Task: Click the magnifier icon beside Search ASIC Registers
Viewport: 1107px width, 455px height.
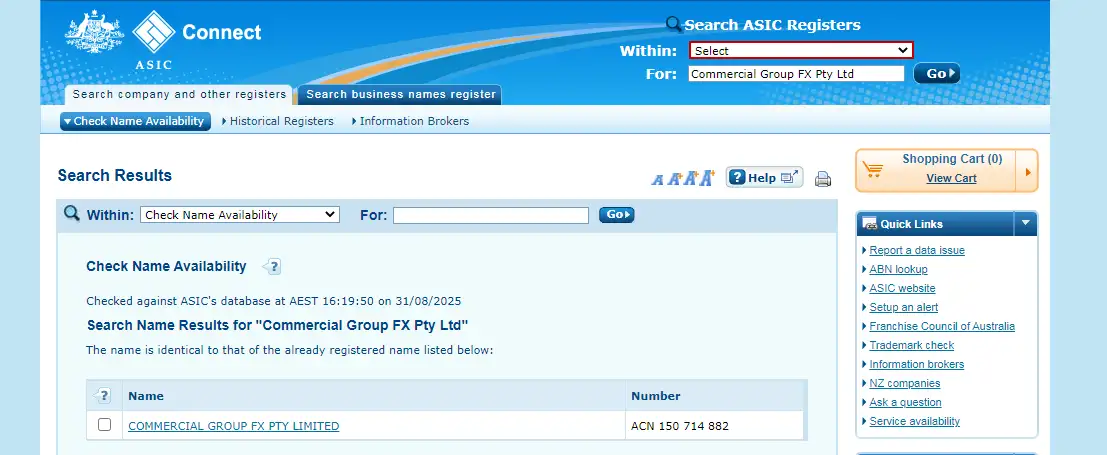Action: click(674, 25)
